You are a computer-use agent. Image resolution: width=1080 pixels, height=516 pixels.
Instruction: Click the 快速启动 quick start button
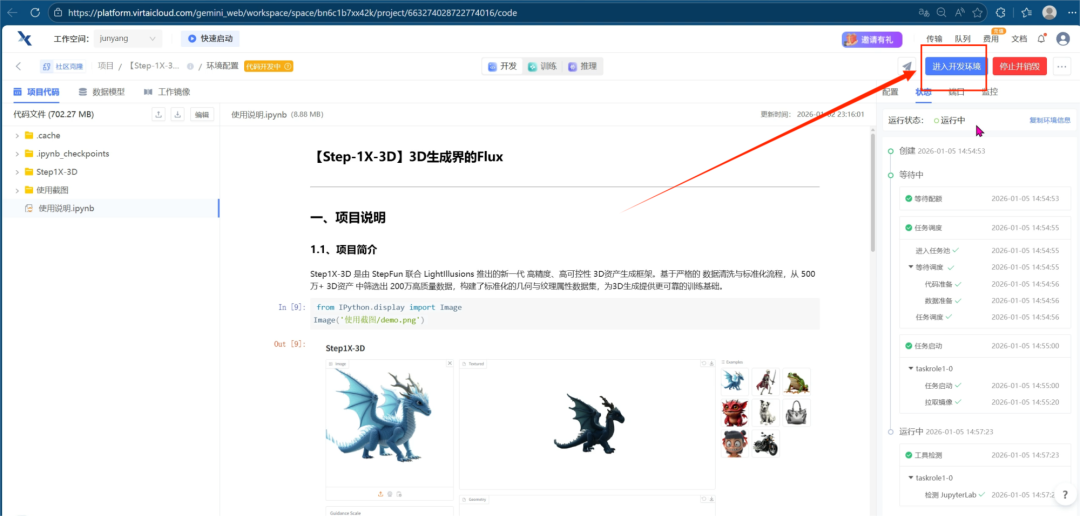pyautogui.click(x=210, y=39)
